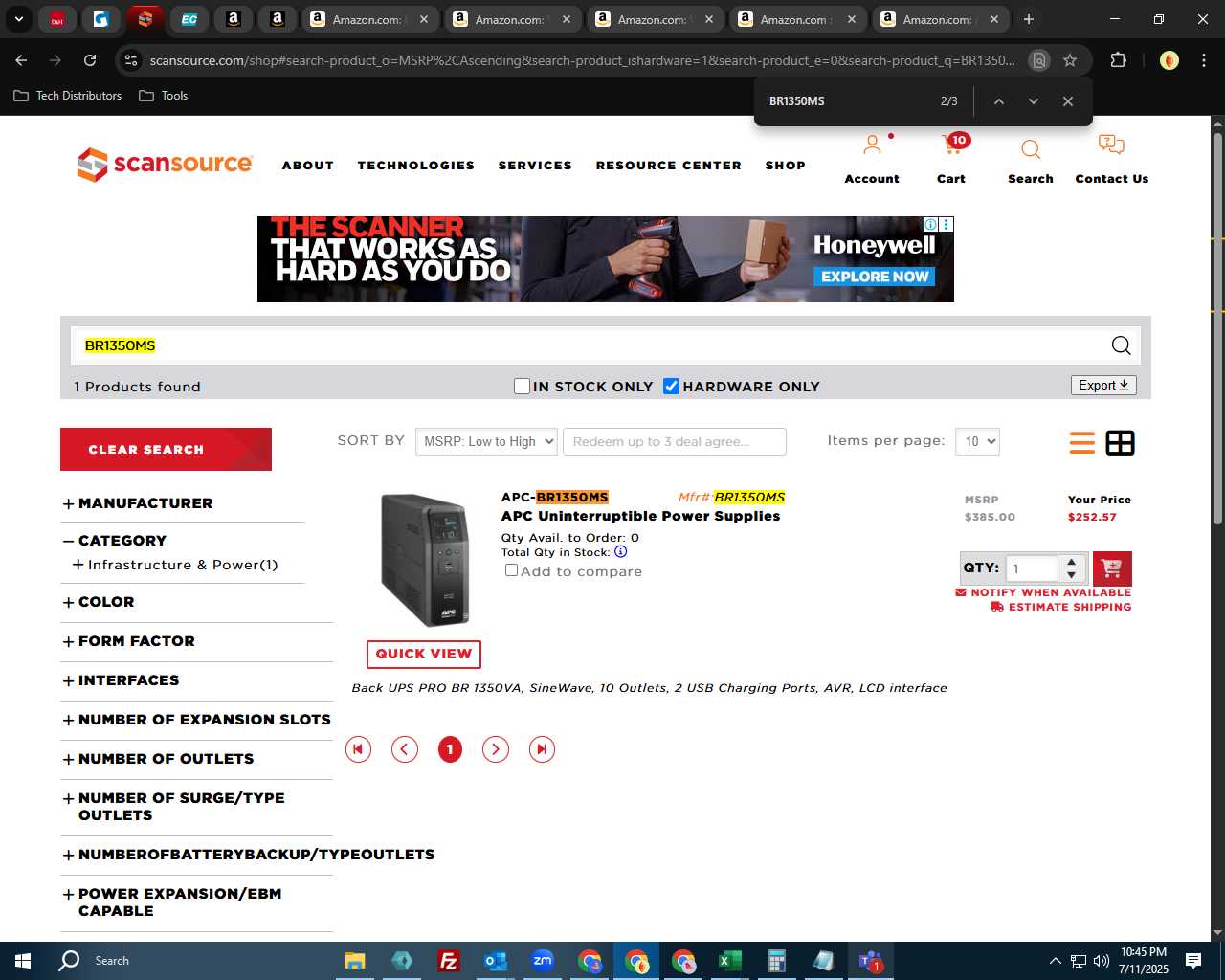Open the SORT BY dropdown

click(x=486, y=441)
